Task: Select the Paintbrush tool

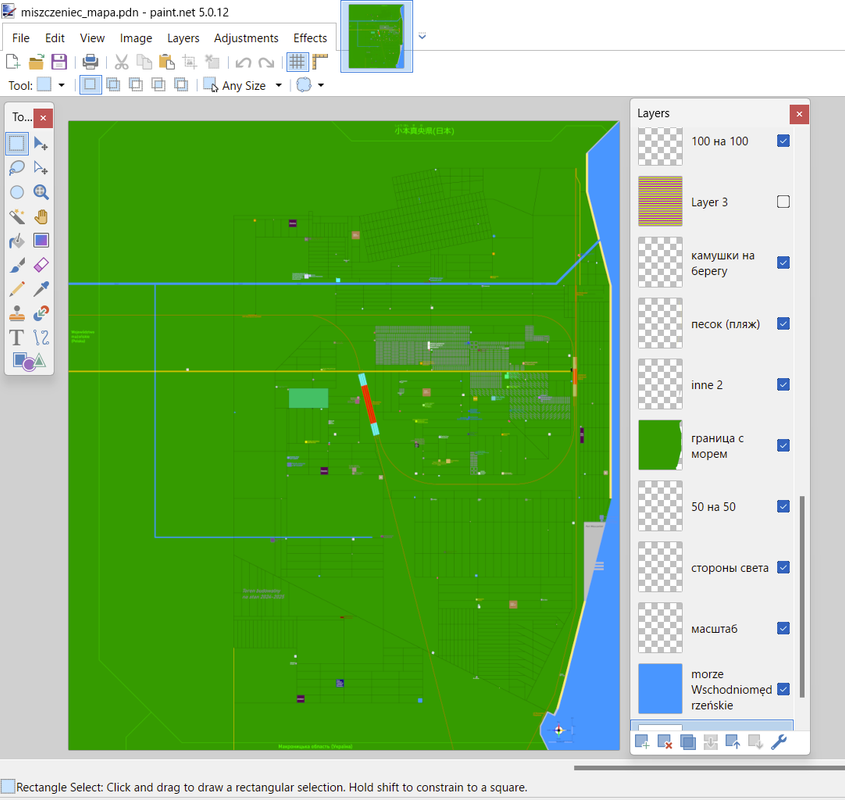Action: point(17,265)
